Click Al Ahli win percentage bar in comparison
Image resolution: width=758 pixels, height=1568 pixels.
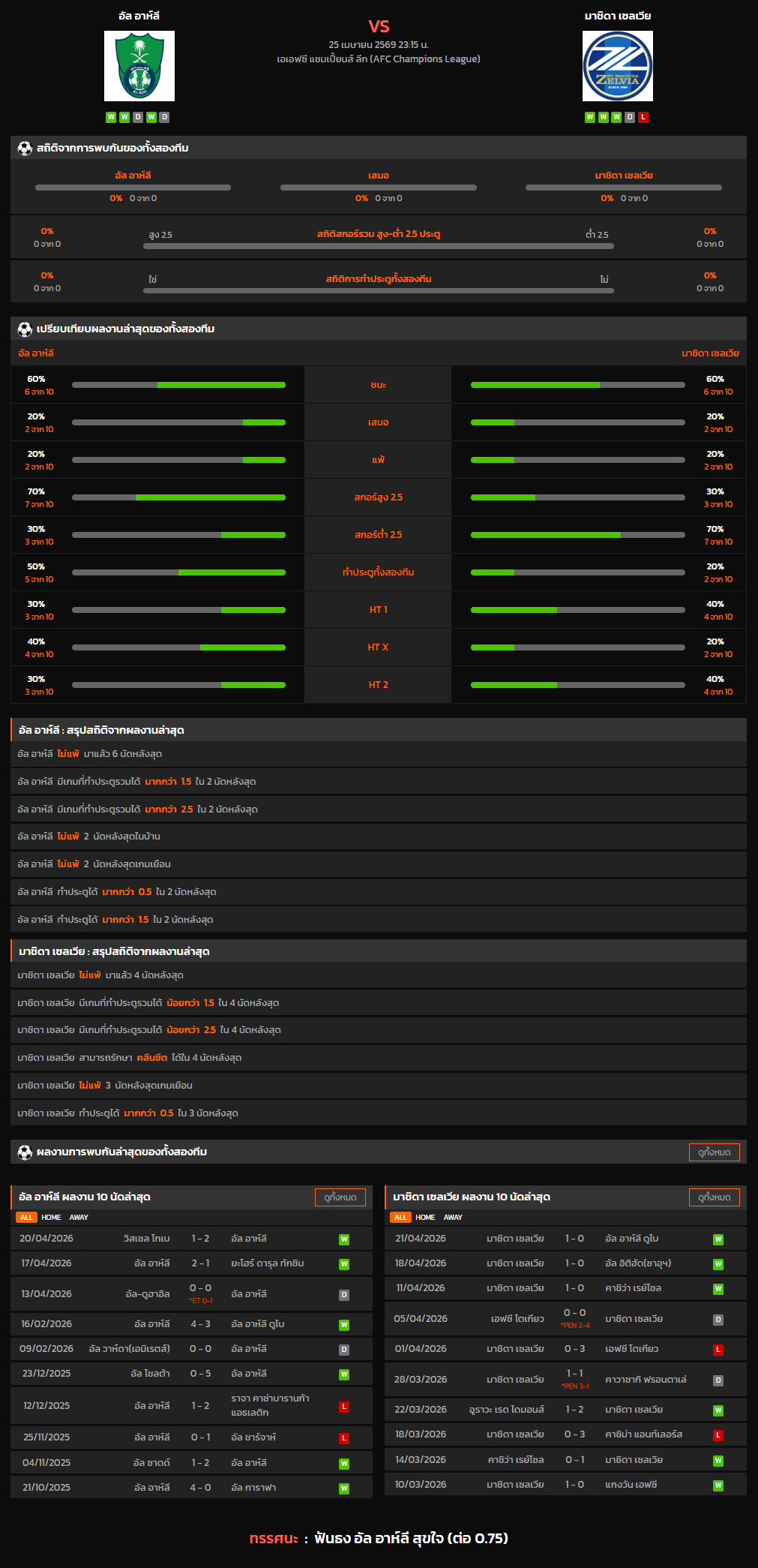click(178, 385)
